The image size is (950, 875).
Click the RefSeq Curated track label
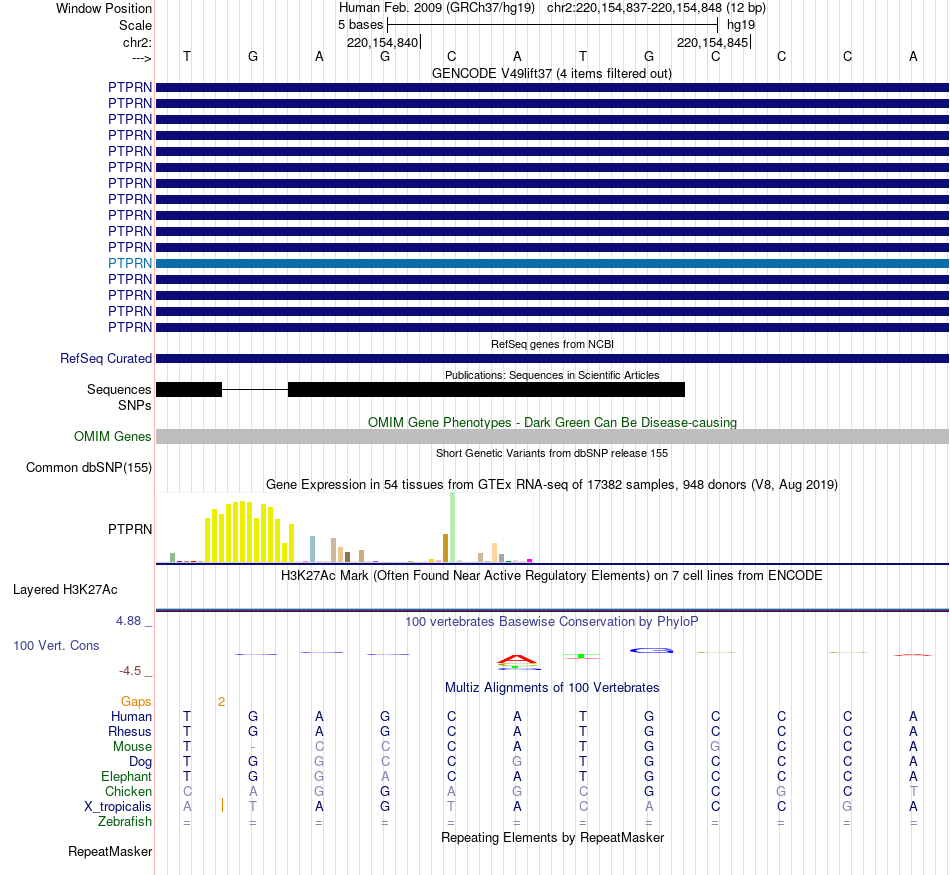point(105,359)
